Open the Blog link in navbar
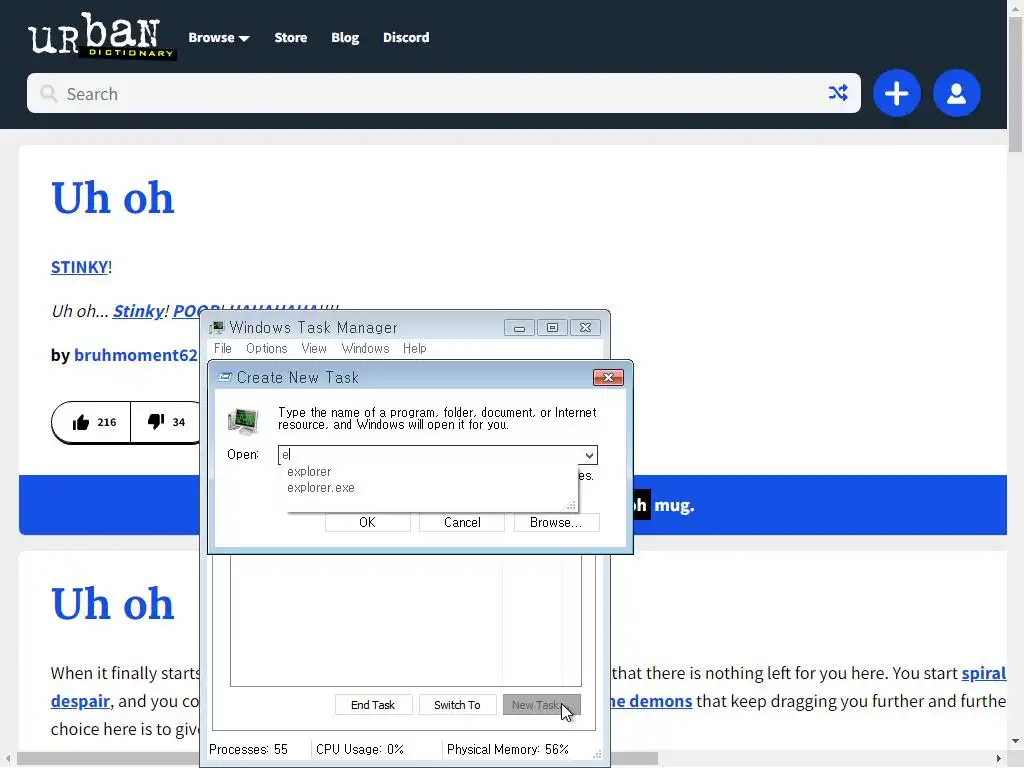The width and height of the screenshot is (1024, 768). [x=345, y=37]
